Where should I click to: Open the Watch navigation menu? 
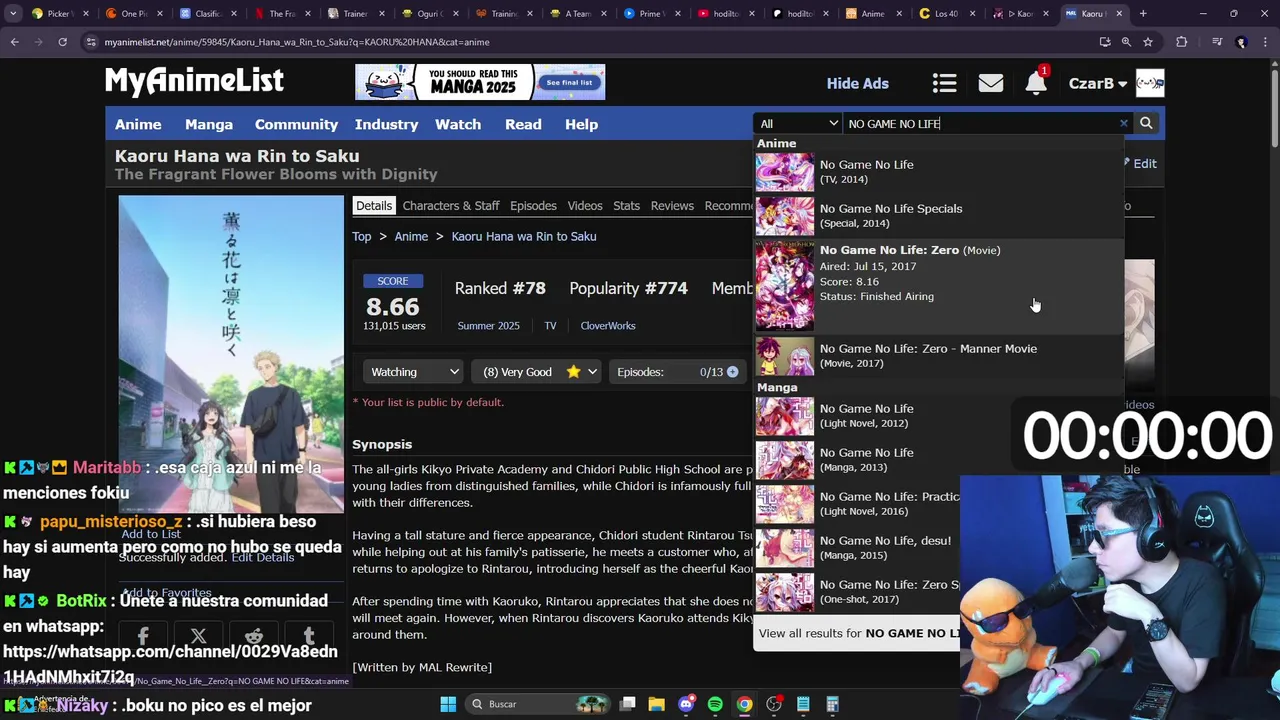coord(458,124)
